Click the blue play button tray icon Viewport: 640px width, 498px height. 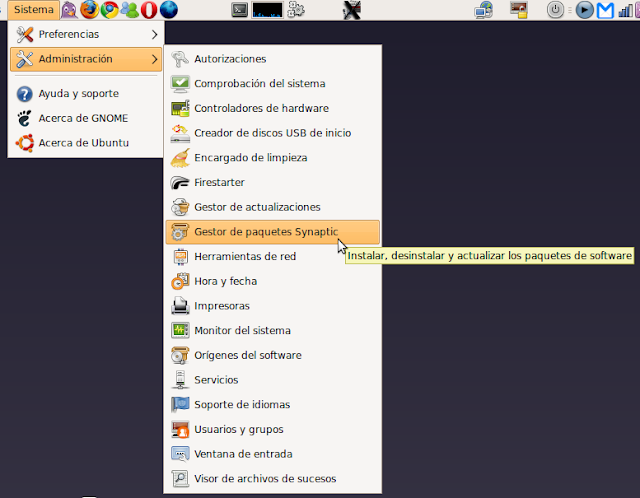pyautogui.click(x=584, y=10)
